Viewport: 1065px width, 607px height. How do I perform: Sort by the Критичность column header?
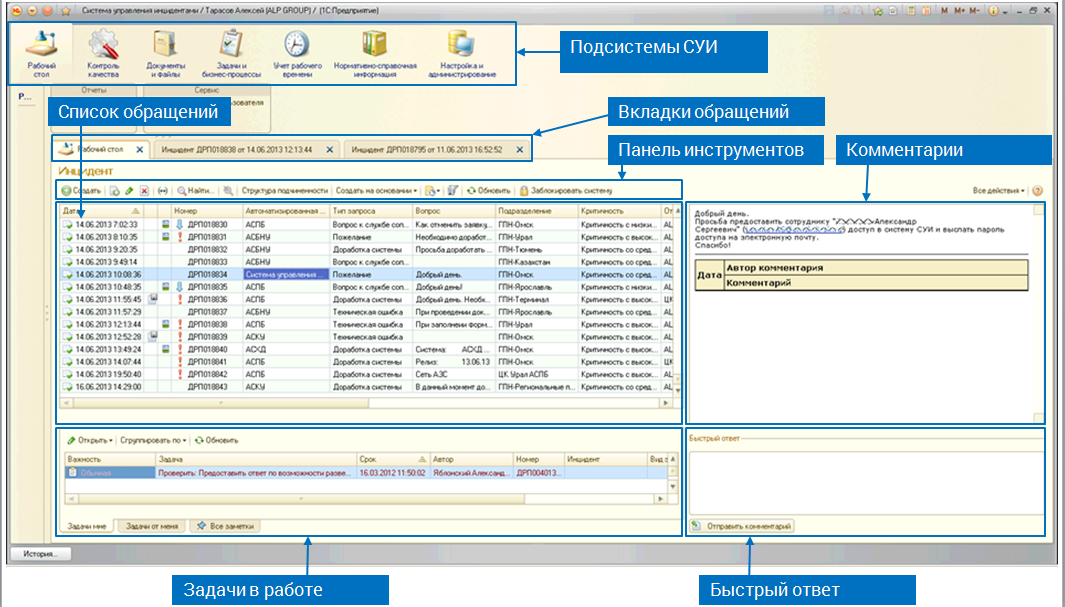pyautogui.click(x=618, y=211)
